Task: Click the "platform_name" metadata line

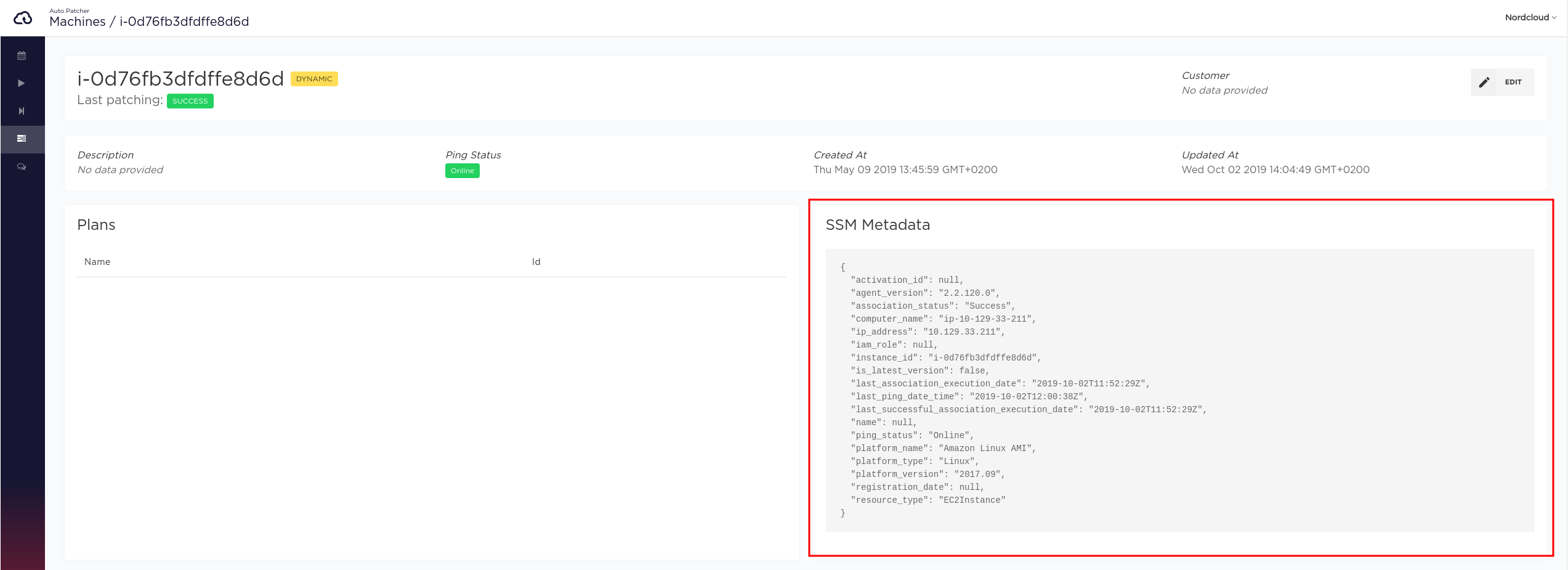Action: click(x=944, y=449)
